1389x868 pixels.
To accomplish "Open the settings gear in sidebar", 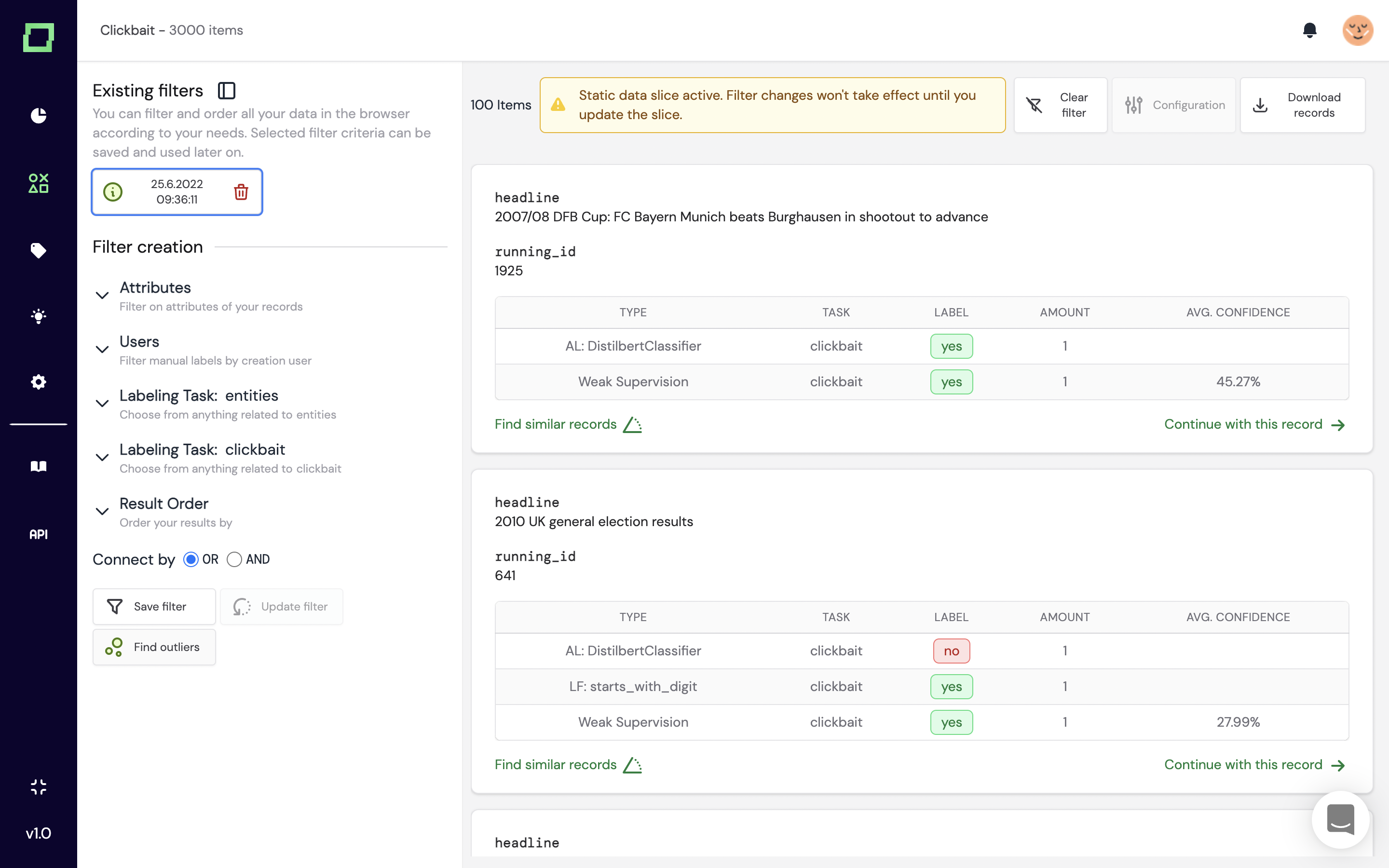I will click(39, 382).
